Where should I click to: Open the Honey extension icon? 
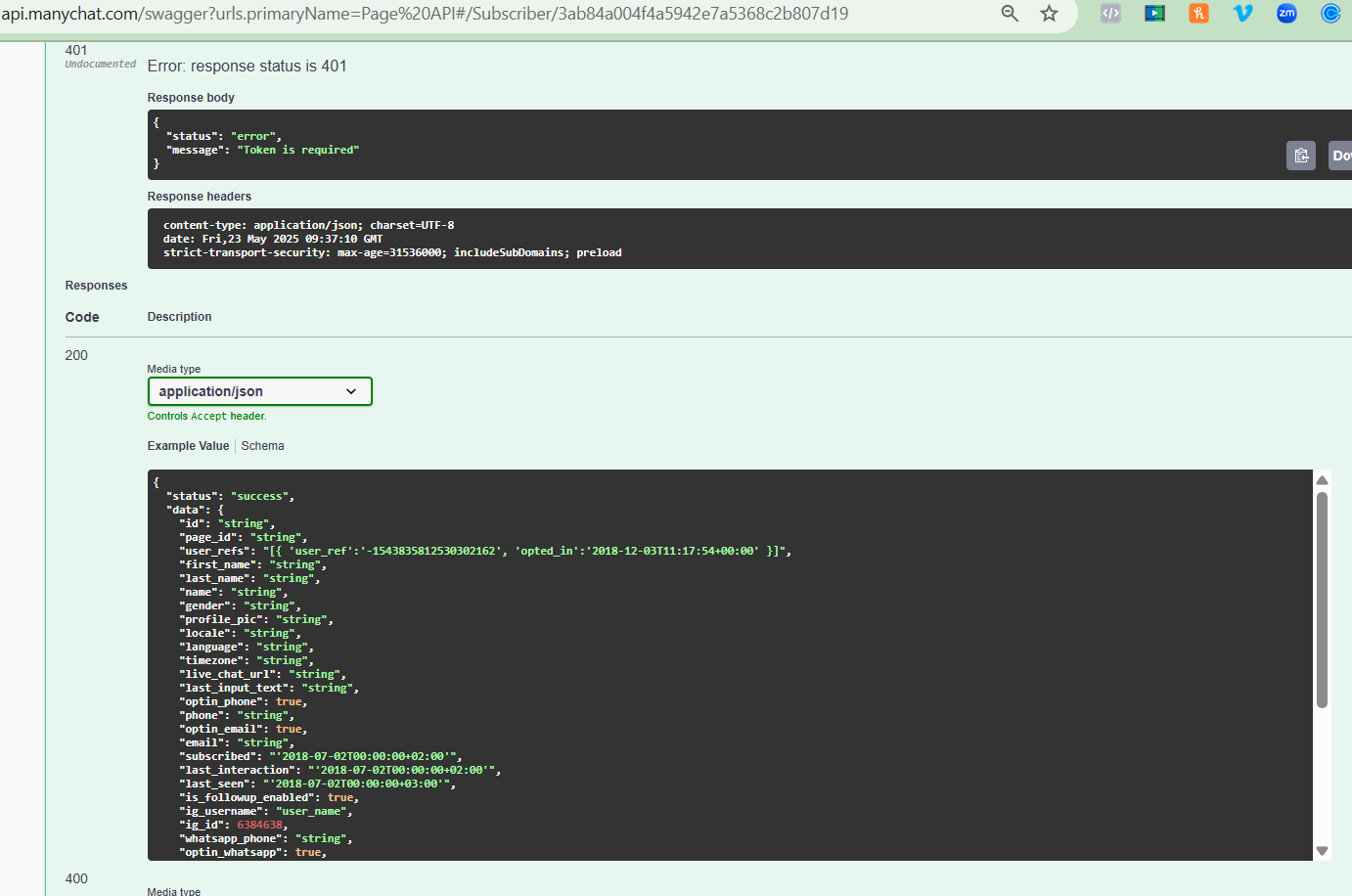1198,14
